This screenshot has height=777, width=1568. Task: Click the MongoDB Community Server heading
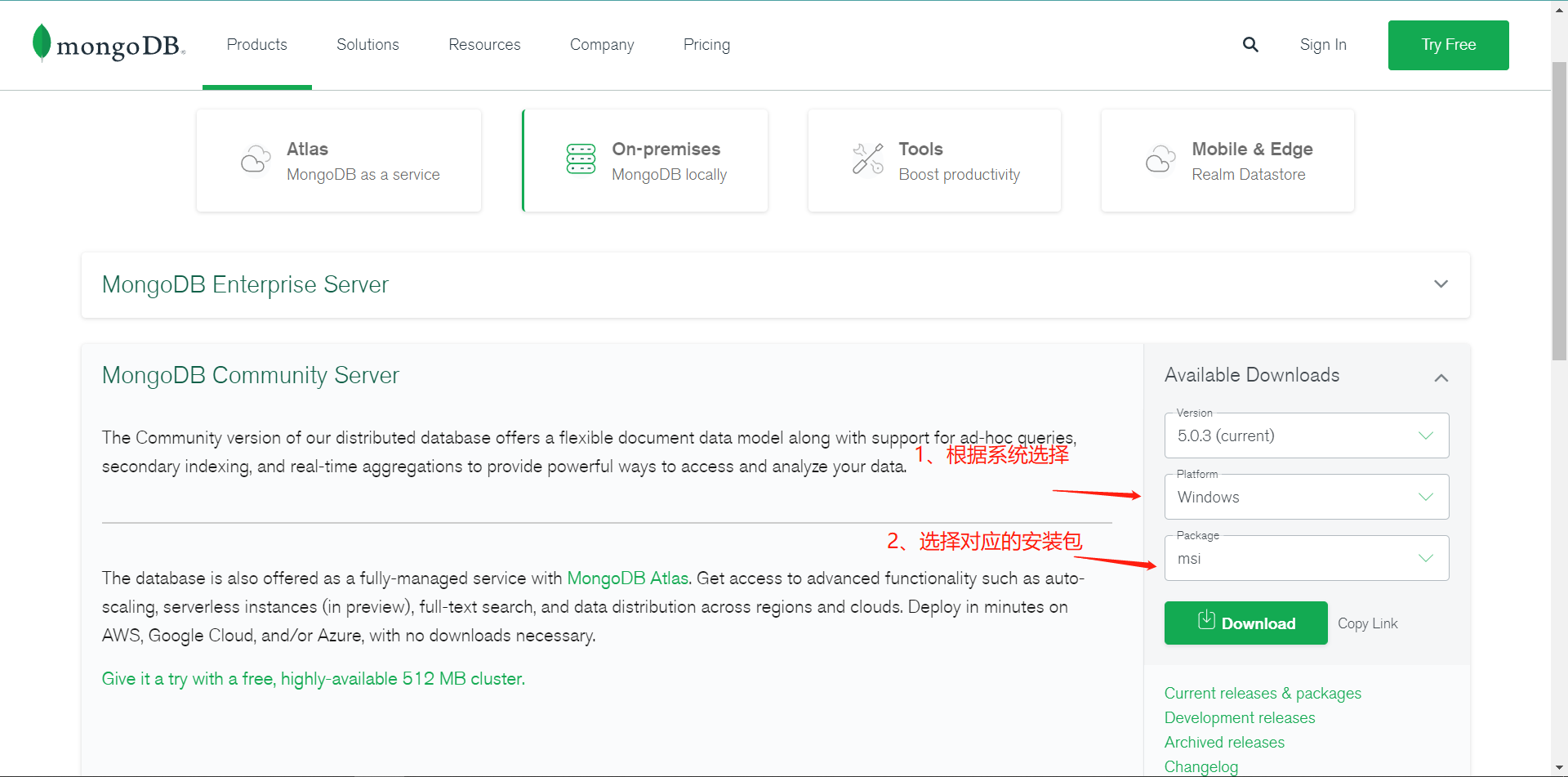251,375
